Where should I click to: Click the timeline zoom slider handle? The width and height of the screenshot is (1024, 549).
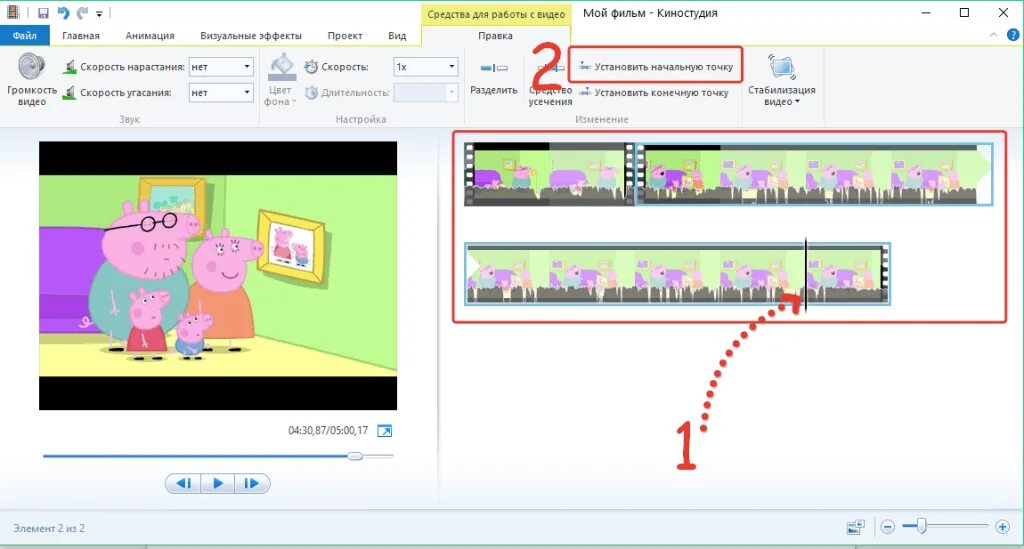(921, 525)
